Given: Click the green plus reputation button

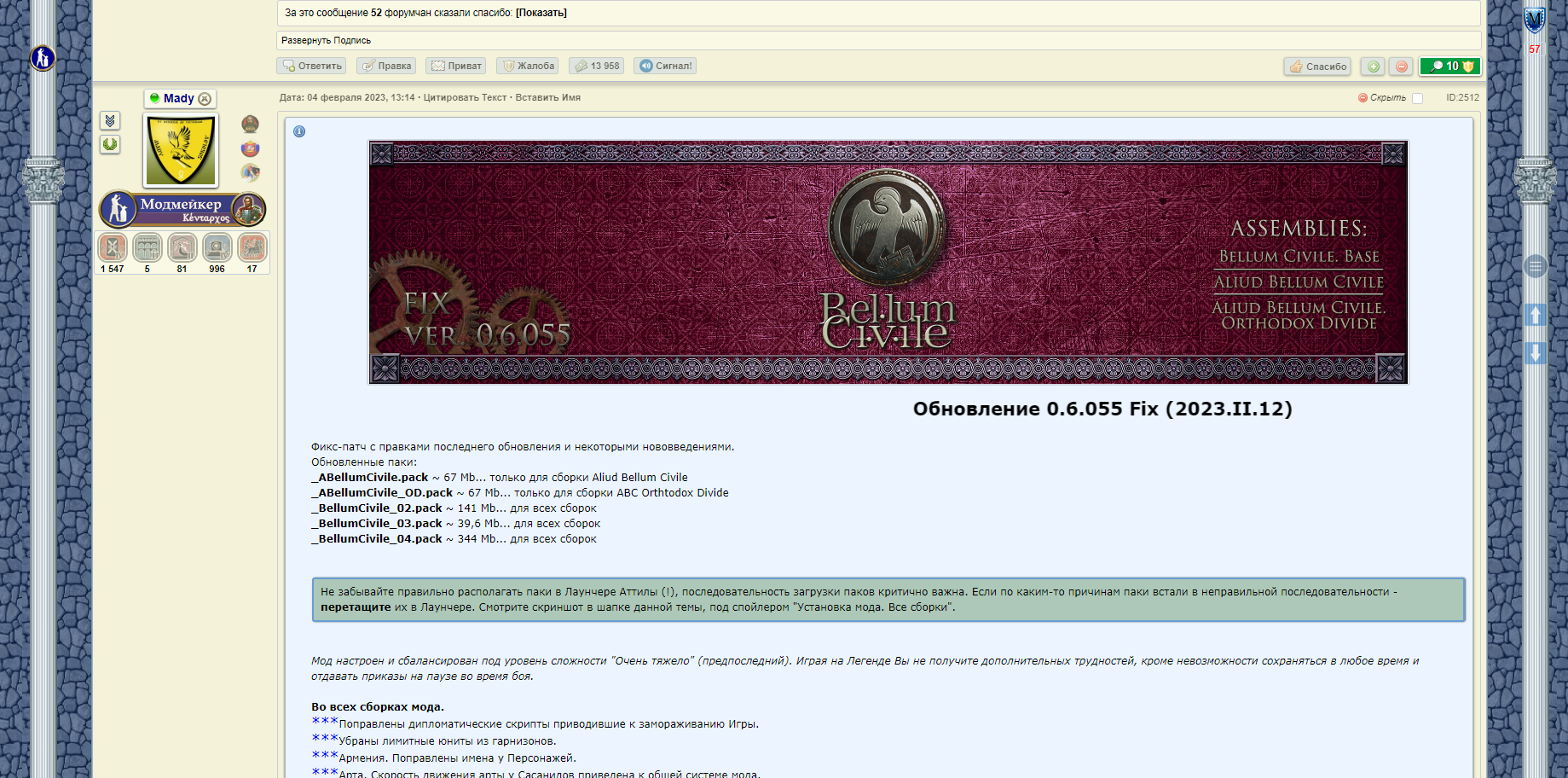Looking at the screenshot, I should pos(1372,67).
